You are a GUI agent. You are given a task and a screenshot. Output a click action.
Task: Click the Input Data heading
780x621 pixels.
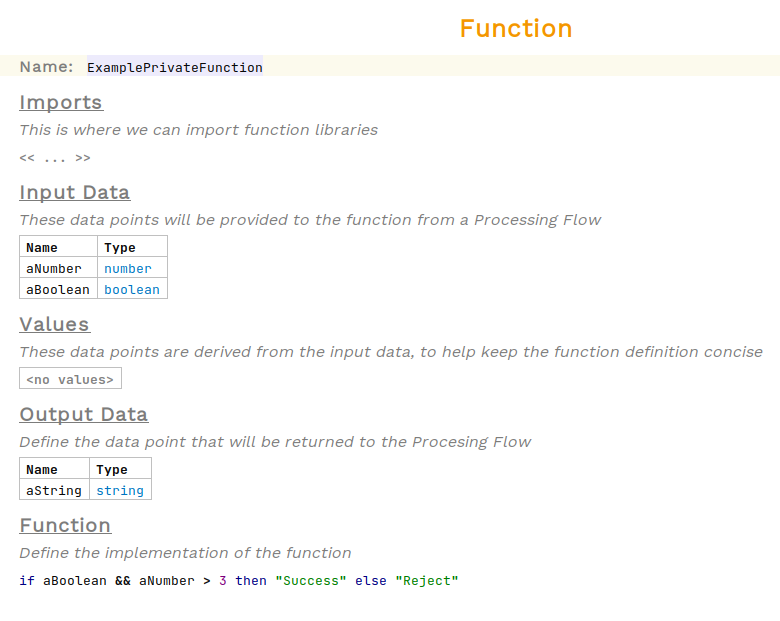pos(75,193)
